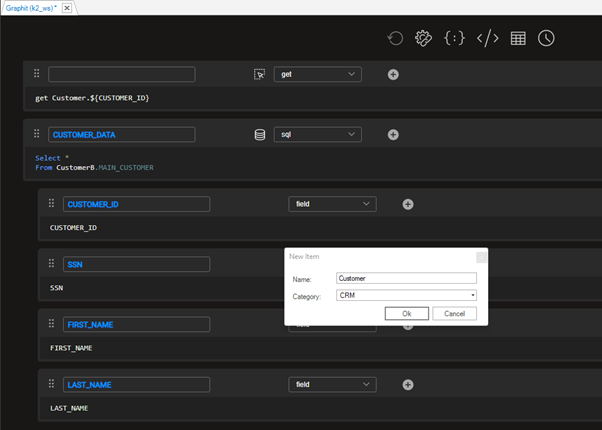This screenshot has height=430, width=602.
Task: Click the FIRST_NAME value text below its field
Action: click(x=71, y=348)
